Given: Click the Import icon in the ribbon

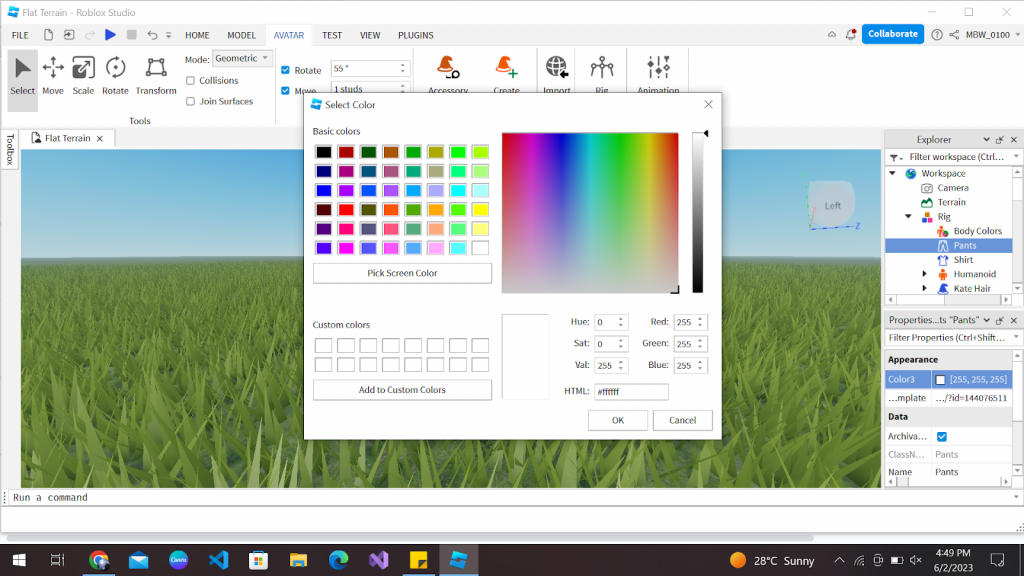Looking at the screenshot, I should point(556,70).
